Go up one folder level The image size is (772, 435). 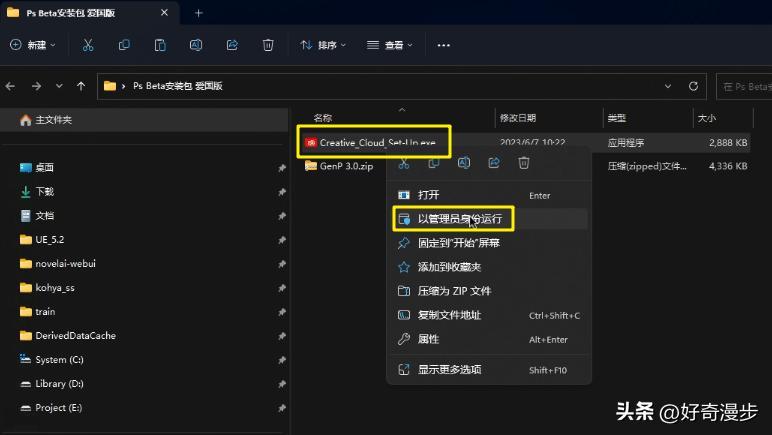coord(81,86)
